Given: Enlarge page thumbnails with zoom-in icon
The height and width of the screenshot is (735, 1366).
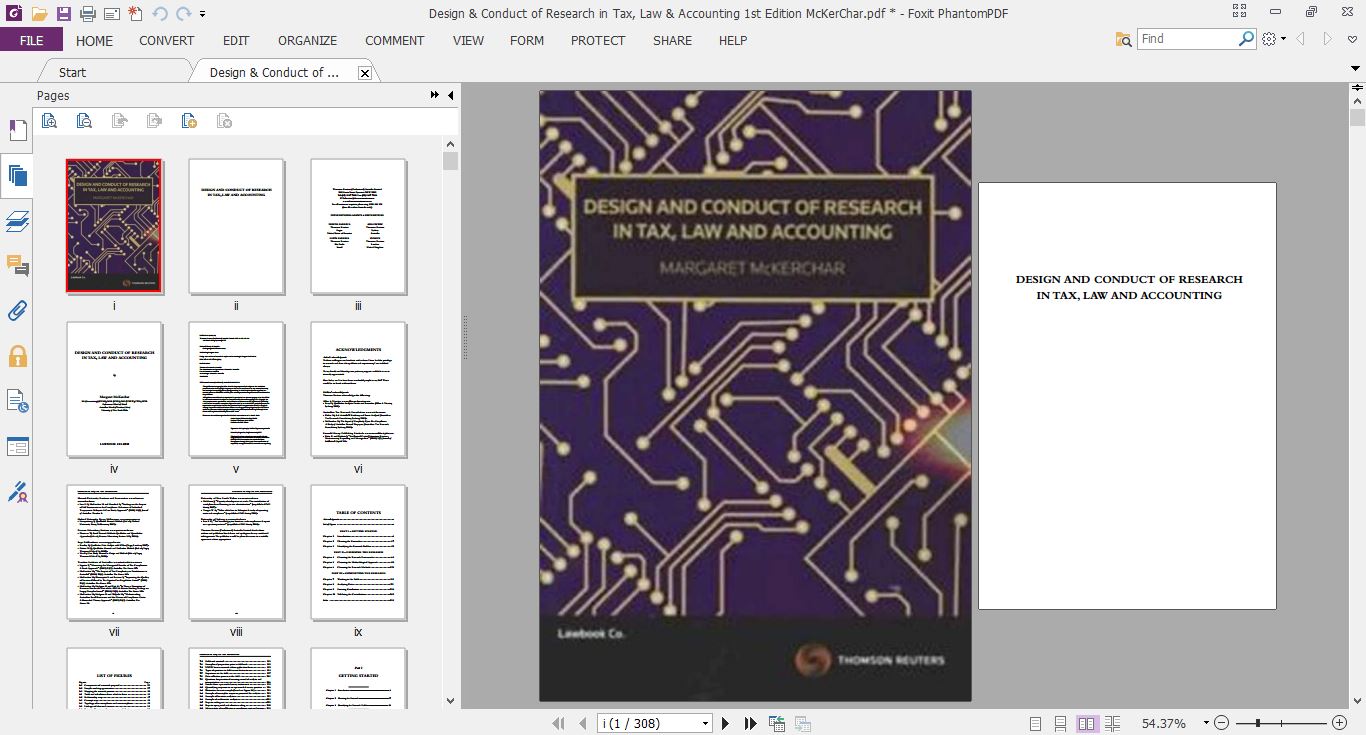Looking at the screenshot, I should coord(49,121).
